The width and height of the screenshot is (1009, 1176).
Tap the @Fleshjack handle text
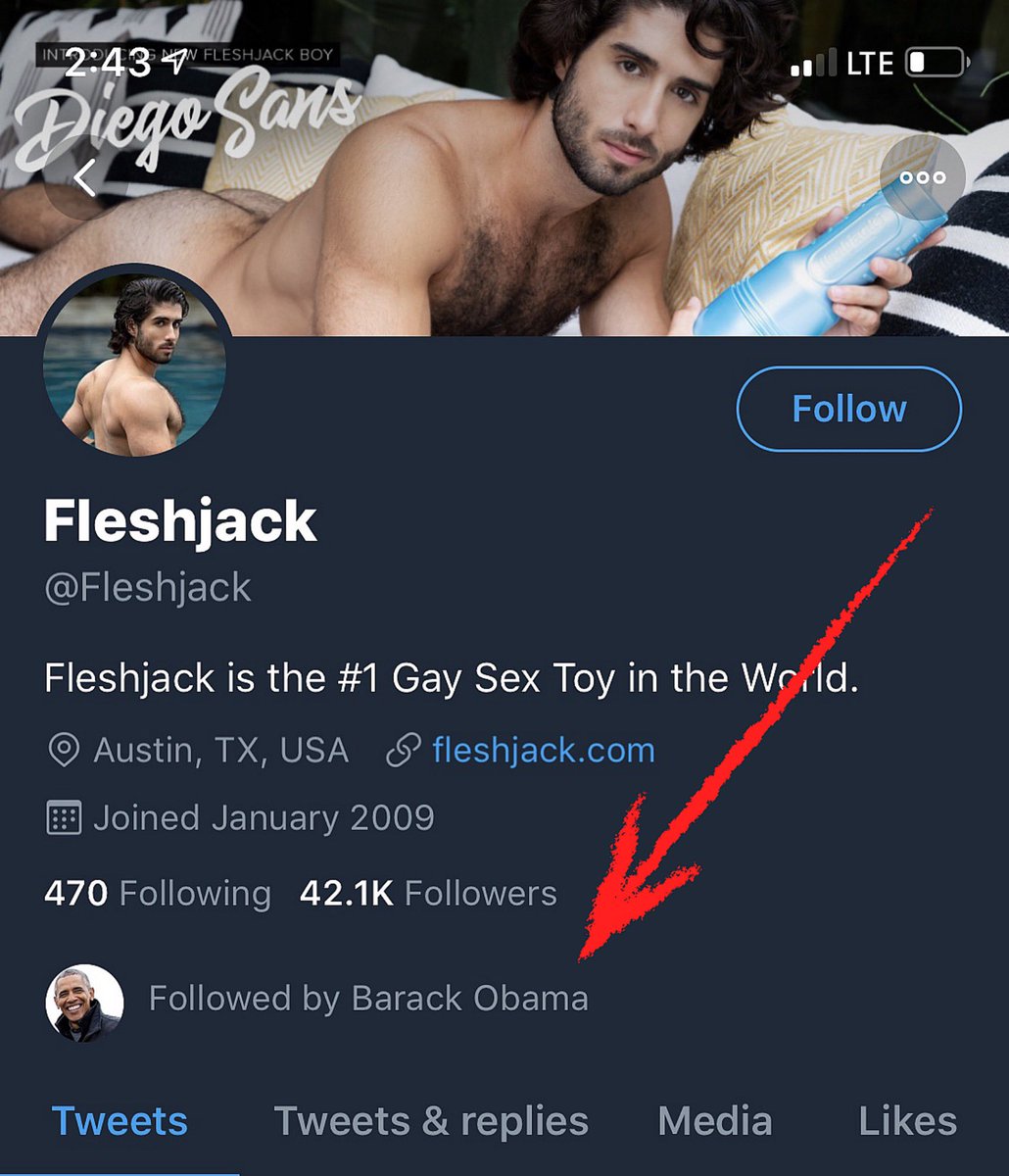coord(148,588)
